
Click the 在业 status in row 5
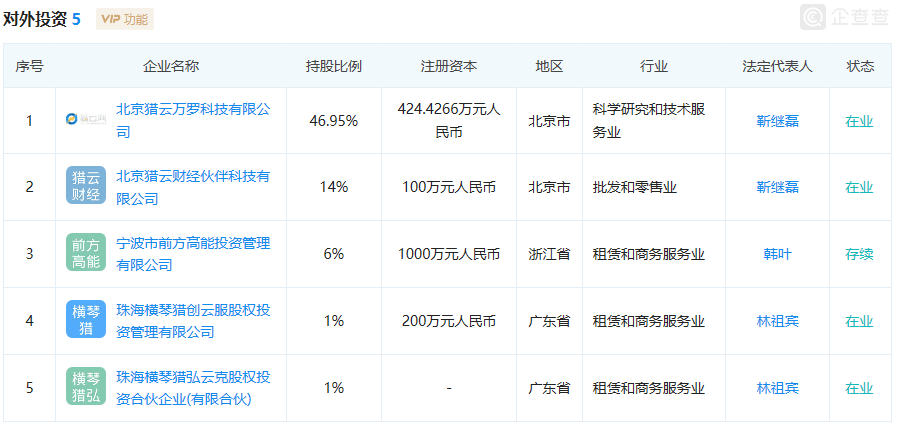[x=859, y=388]
